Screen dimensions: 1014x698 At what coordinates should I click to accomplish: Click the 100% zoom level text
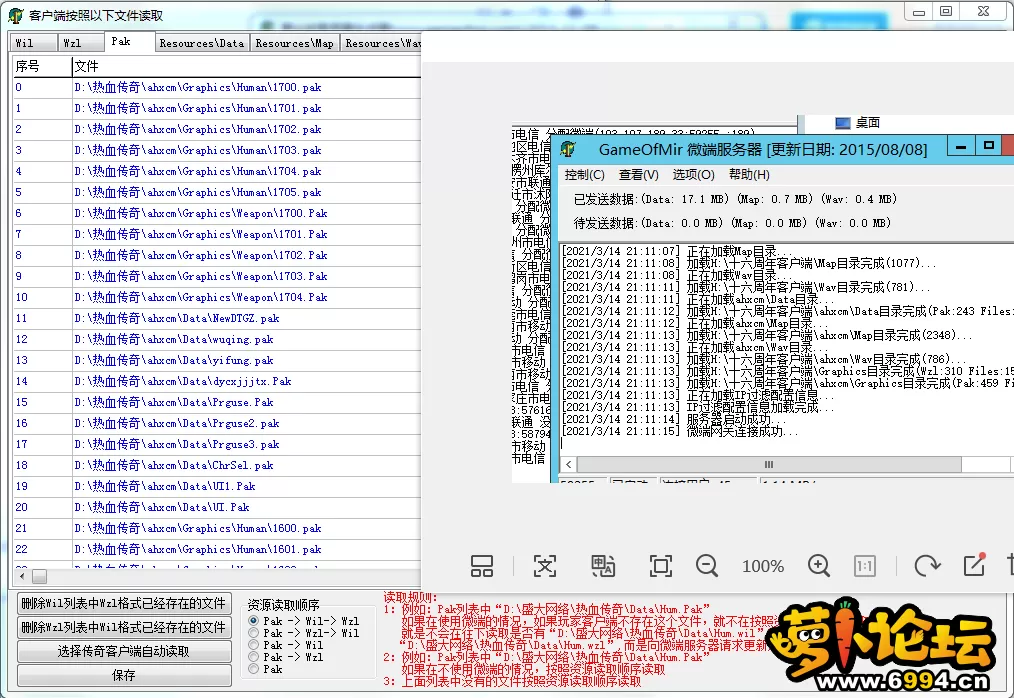[763, 567]
